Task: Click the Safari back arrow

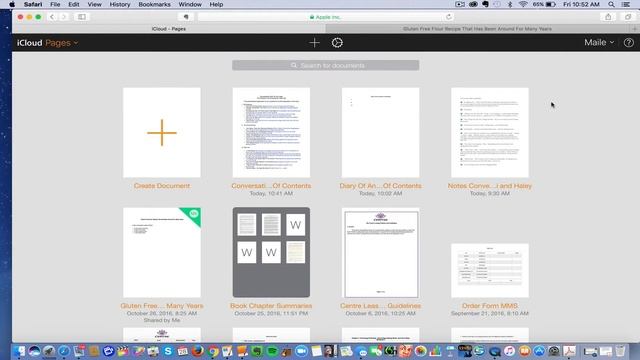Action: [52, 17]
